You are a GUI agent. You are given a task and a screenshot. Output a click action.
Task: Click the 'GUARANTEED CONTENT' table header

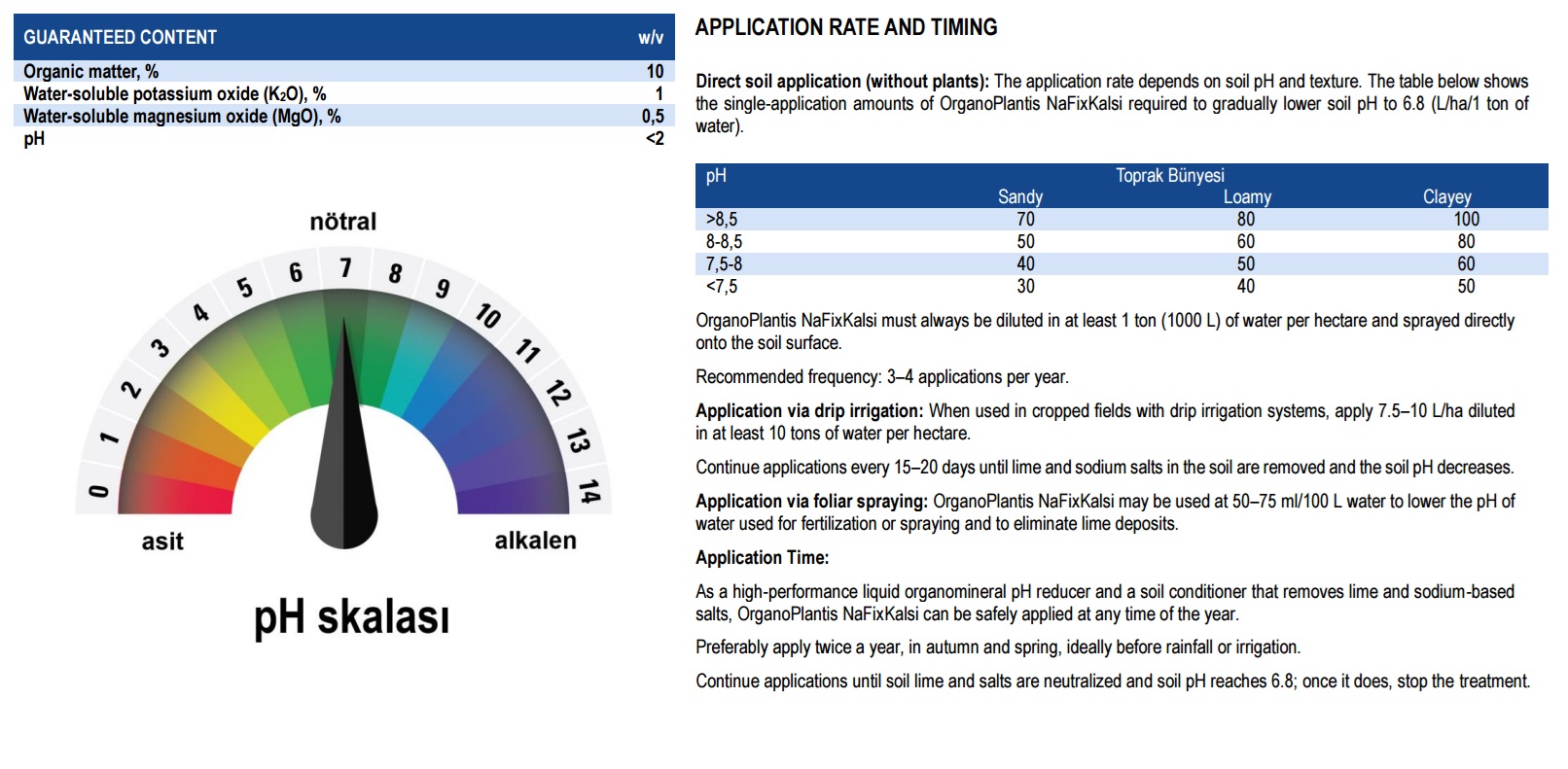tap(120, 38)
